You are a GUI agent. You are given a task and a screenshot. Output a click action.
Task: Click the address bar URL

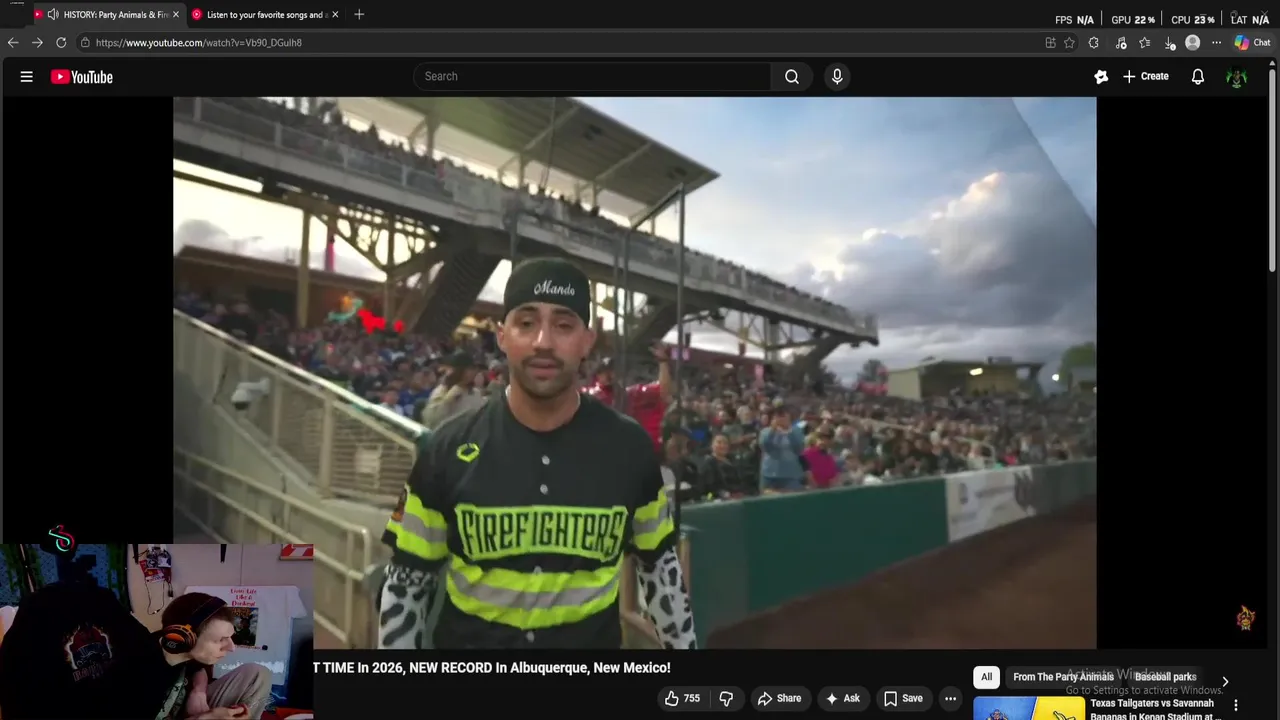(199, 43)
